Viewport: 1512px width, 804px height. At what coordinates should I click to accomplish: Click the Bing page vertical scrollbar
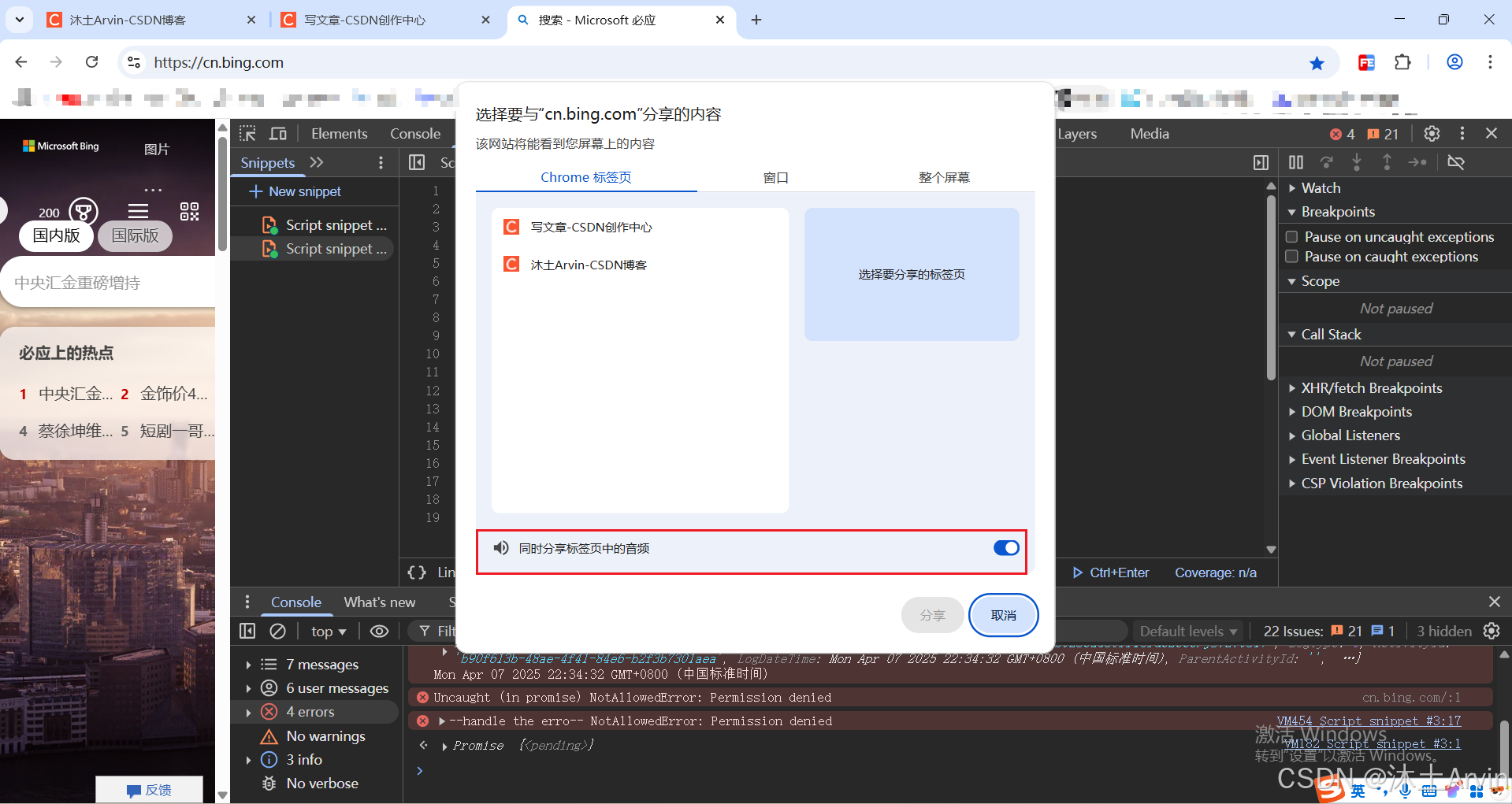(x=222, y=195)
